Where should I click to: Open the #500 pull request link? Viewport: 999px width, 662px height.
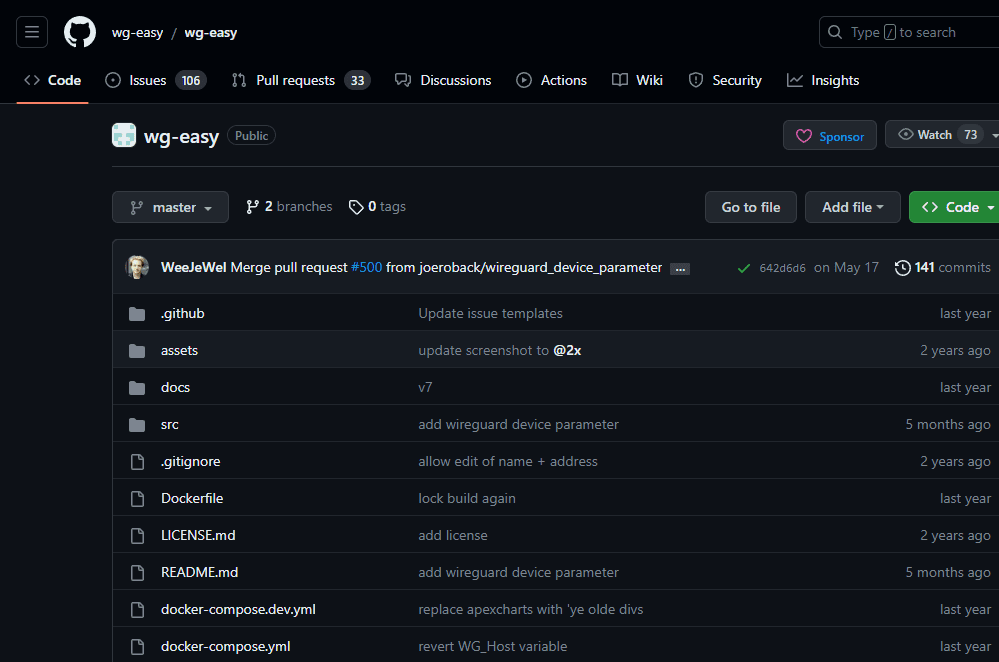(x=366, y=268)
